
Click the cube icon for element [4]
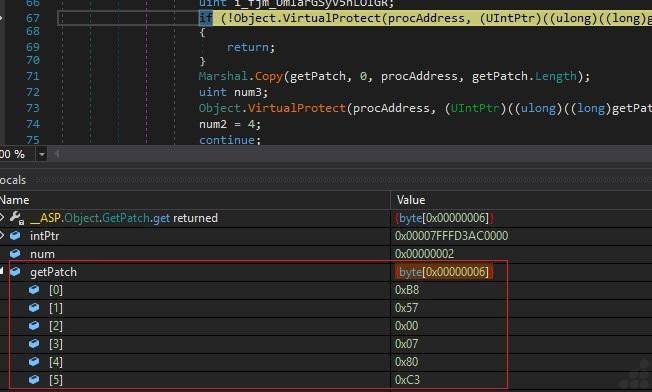[34, 362]
